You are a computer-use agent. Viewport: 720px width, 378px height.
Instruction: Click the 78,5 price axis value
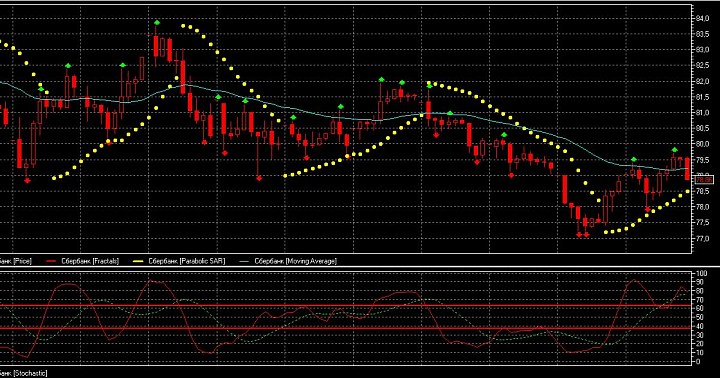click(703, 192)
